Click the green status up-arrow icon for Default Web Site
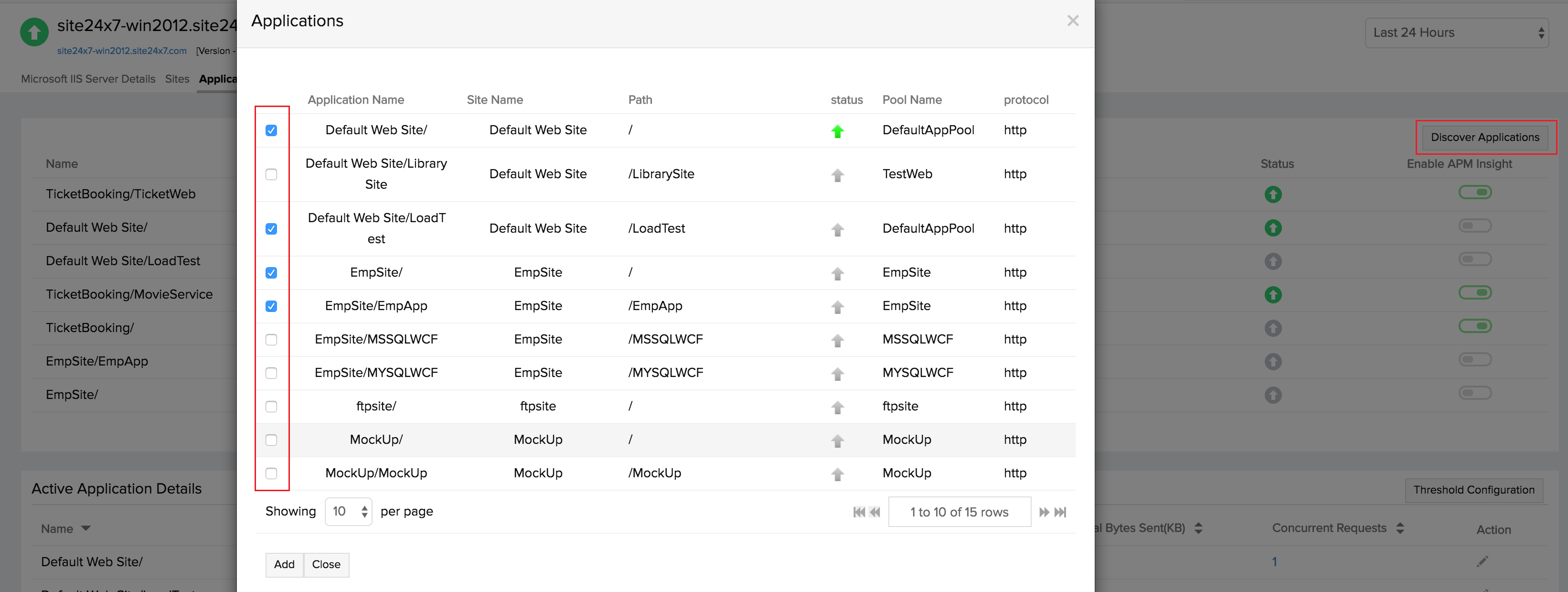 838,131
